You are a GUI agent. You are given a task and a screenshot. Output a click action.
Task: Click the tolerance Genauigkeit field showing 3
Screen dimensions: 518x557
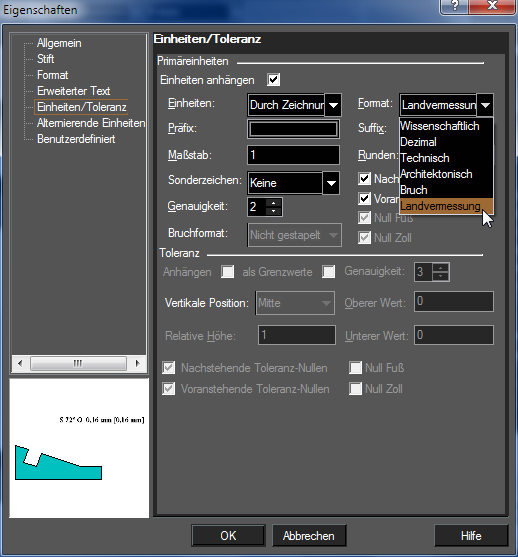click(423, 272)
